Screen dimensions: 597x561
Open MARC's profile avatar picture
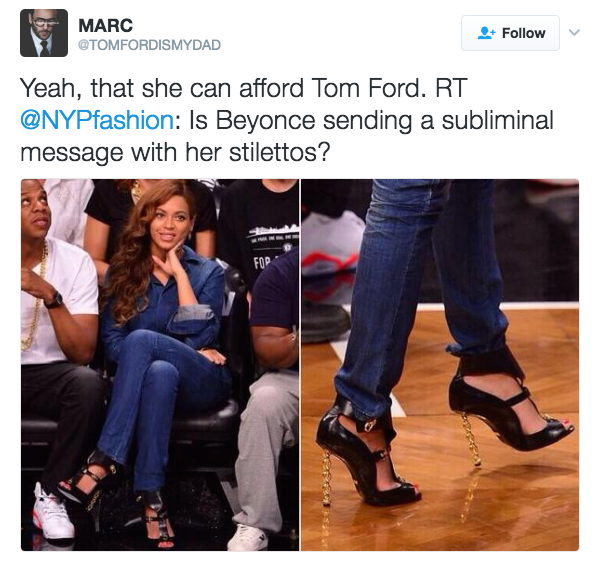(44, 33)
